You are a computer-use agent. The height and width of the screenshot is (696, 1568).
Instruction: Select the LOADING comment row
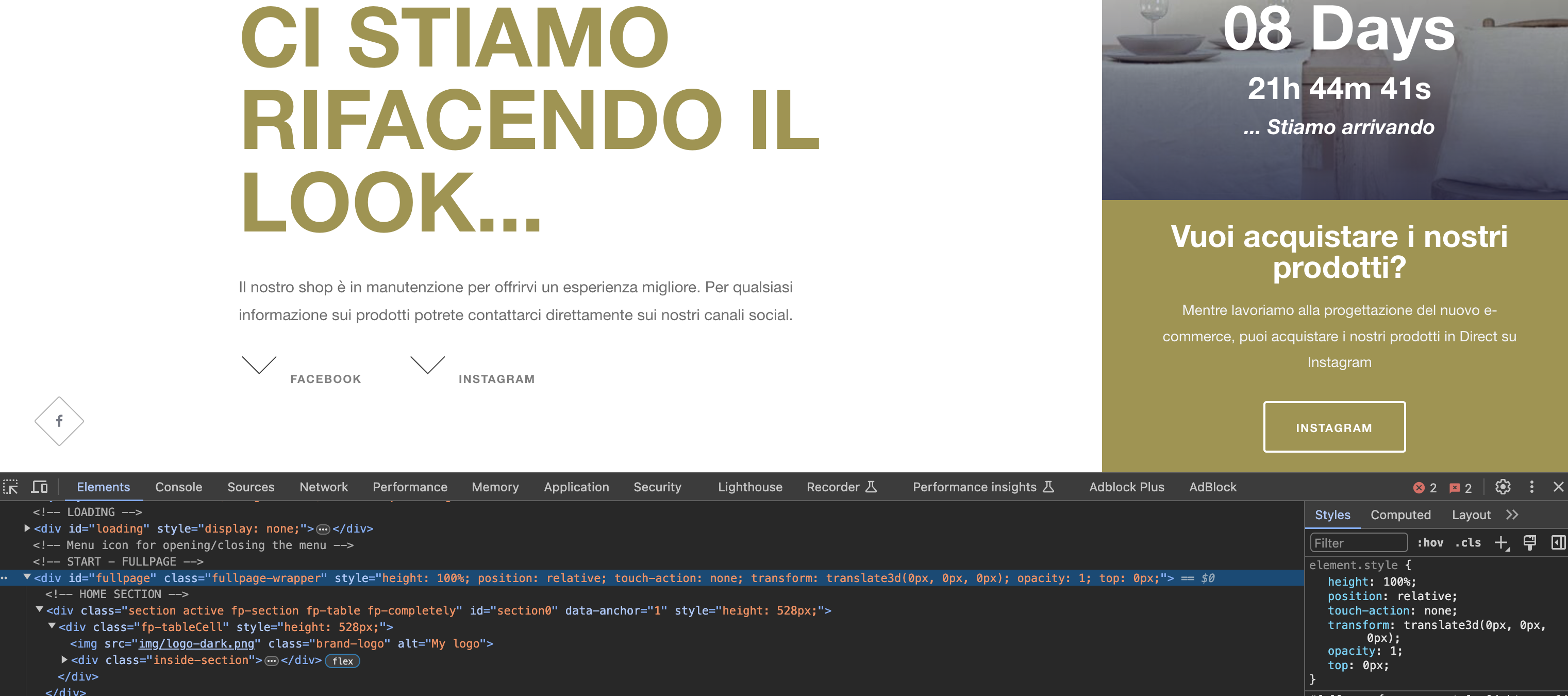coord(87,512)
